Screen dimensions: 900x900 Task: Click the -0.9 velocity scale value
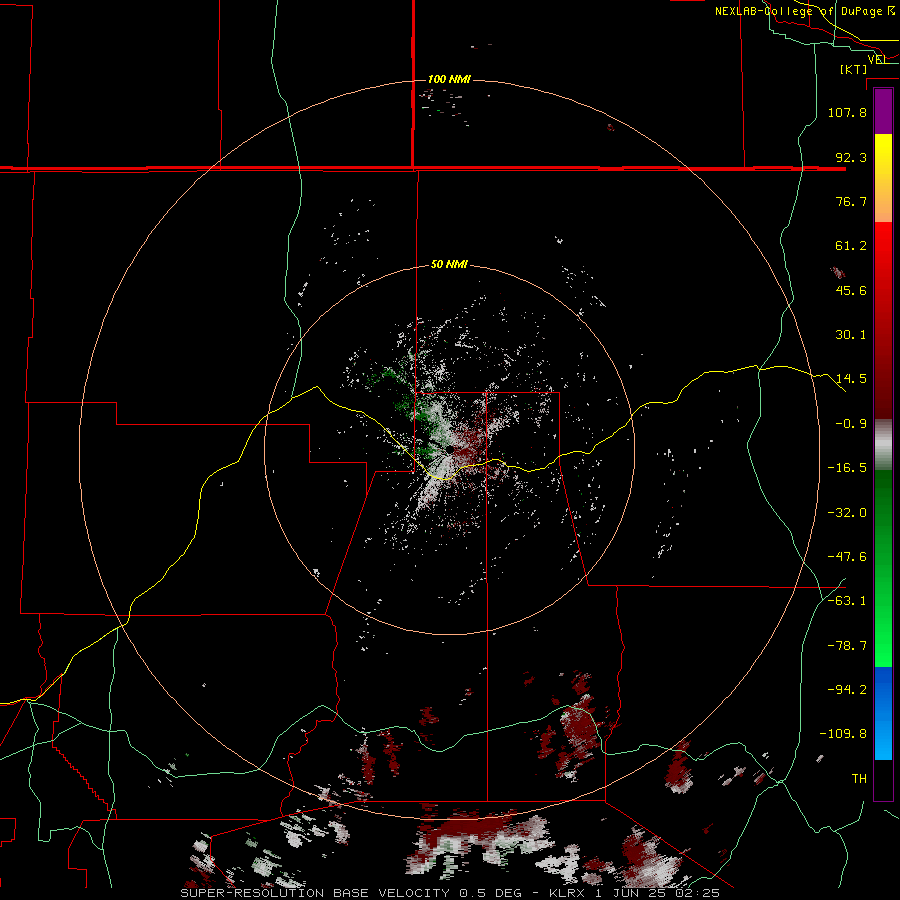pos(851,424)
